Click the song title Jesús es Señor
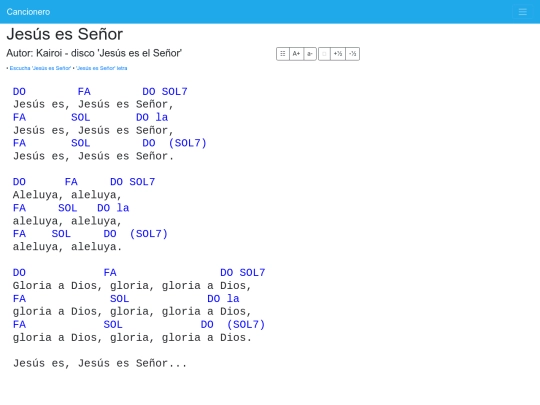This screenshot has width=540, height=405. [x=64, y=34]
